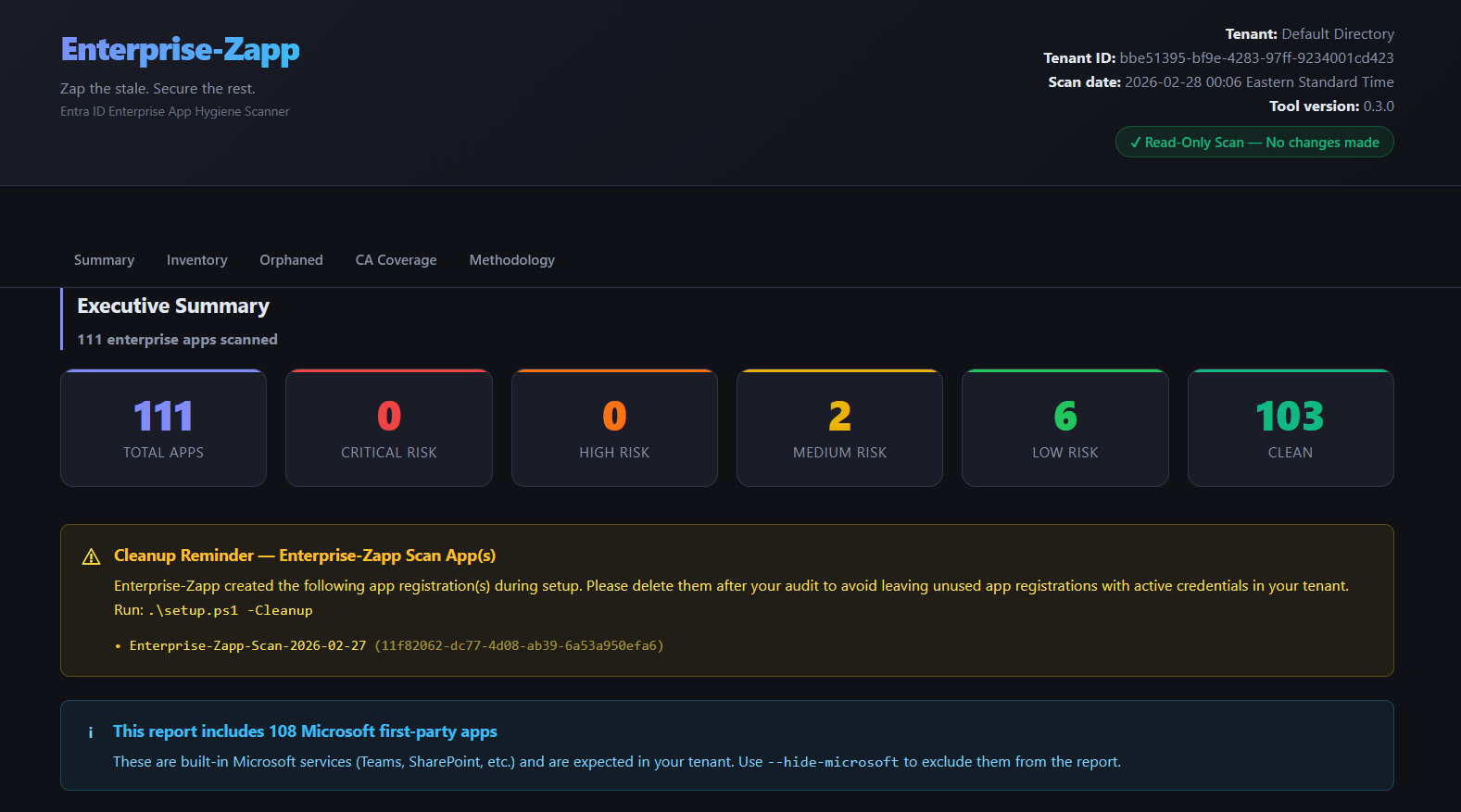
Task: Click the 111 enterprise apps scanned text
Action: [177, 340]
